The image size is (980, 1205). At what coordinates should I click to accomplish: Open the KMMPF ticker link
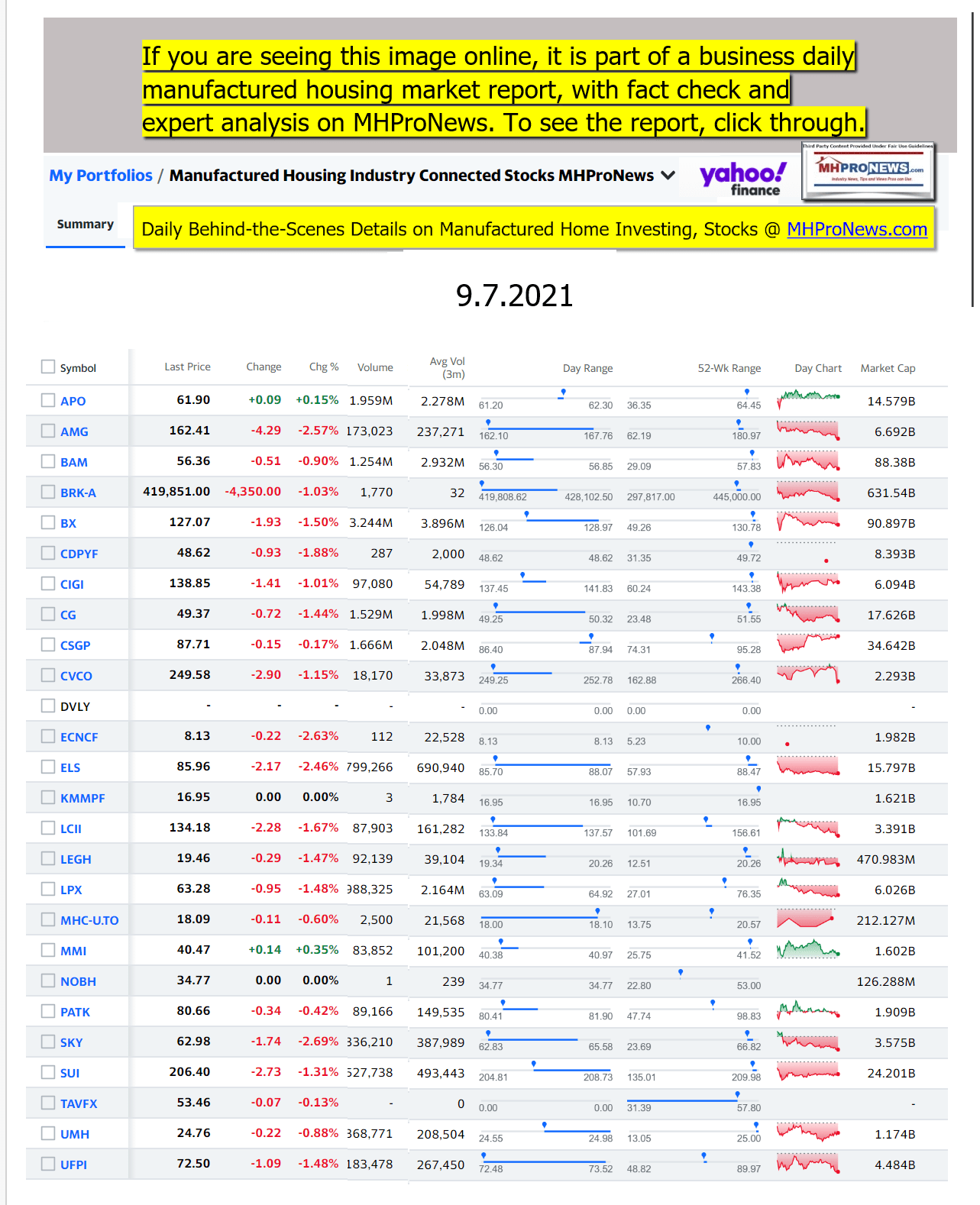pyautogui.click(x=82, y=798)
